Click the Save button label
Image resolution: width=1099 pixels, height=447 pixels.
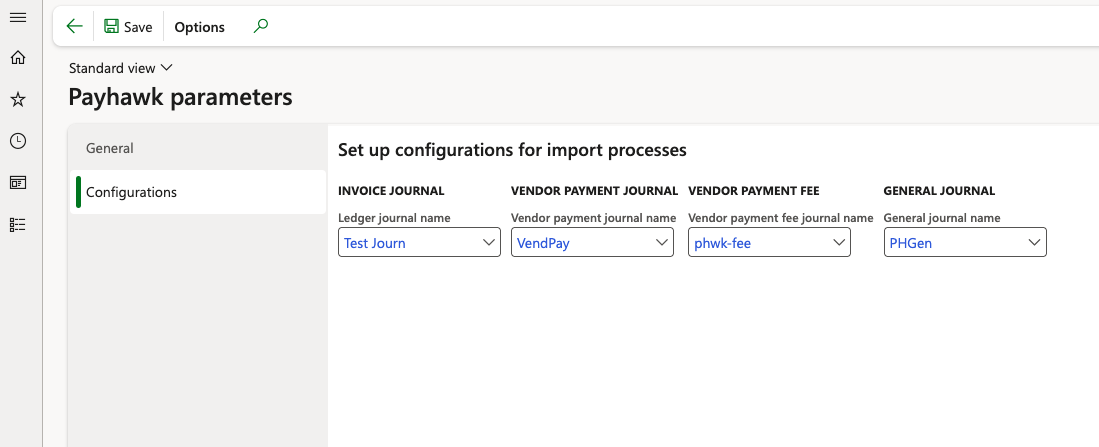click(x=138, y=27)
